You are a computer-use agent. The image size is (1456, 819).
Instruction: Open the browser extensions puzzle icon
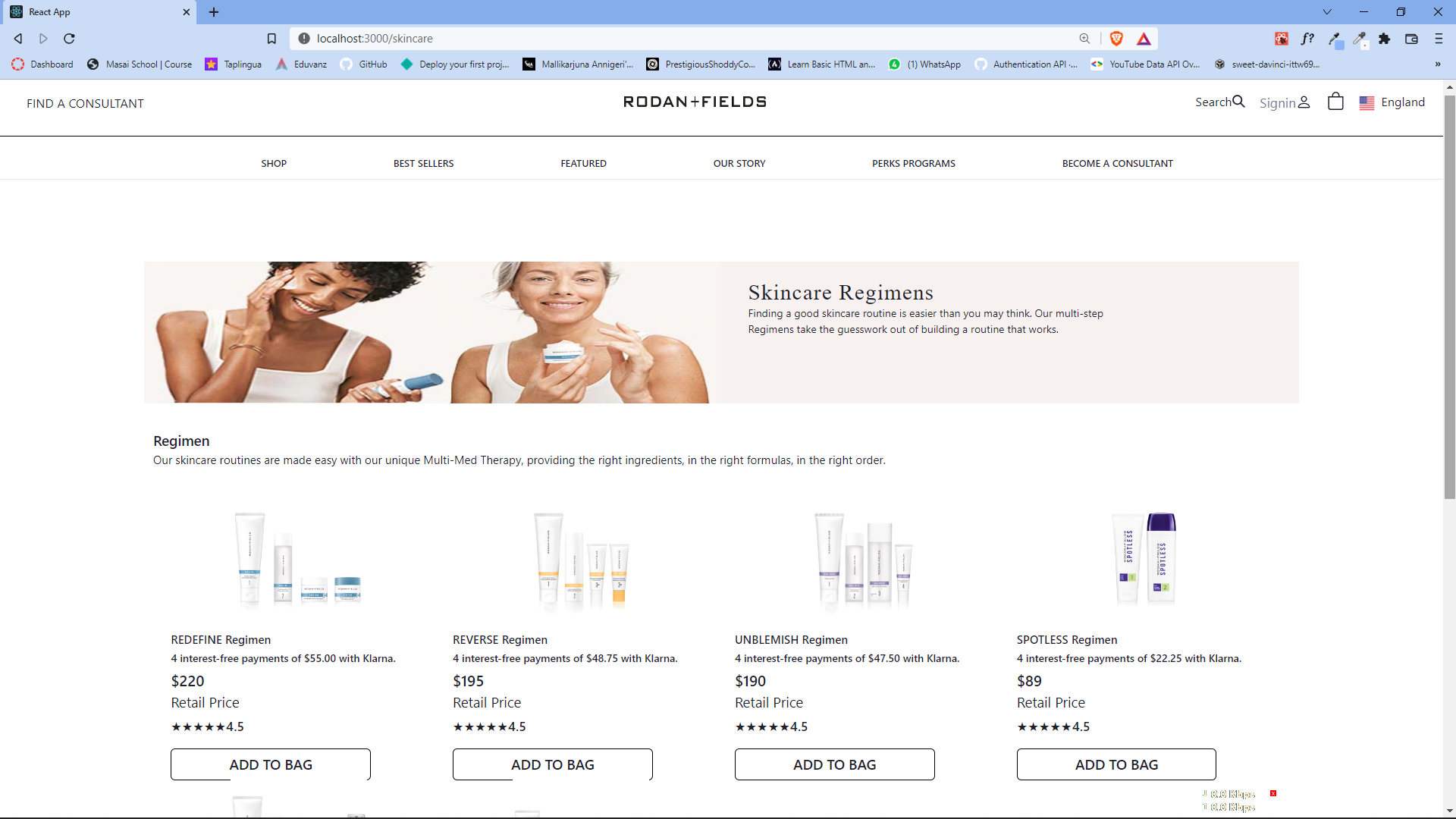pos(1385,39)
